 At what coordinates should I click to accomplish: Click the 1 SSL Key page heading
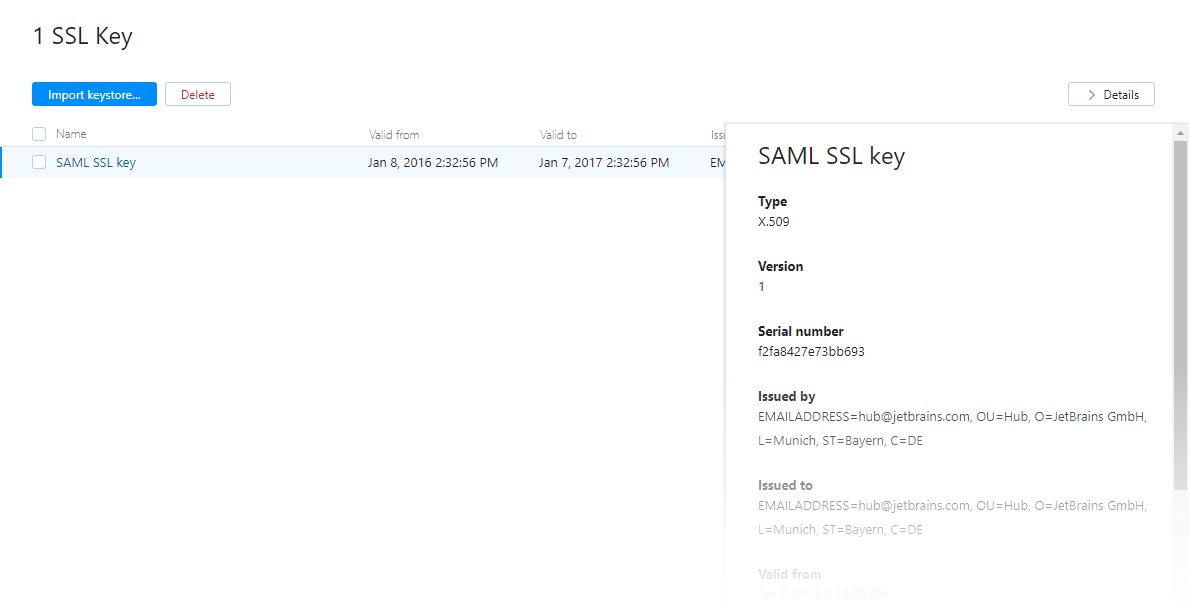coord(83,37)
